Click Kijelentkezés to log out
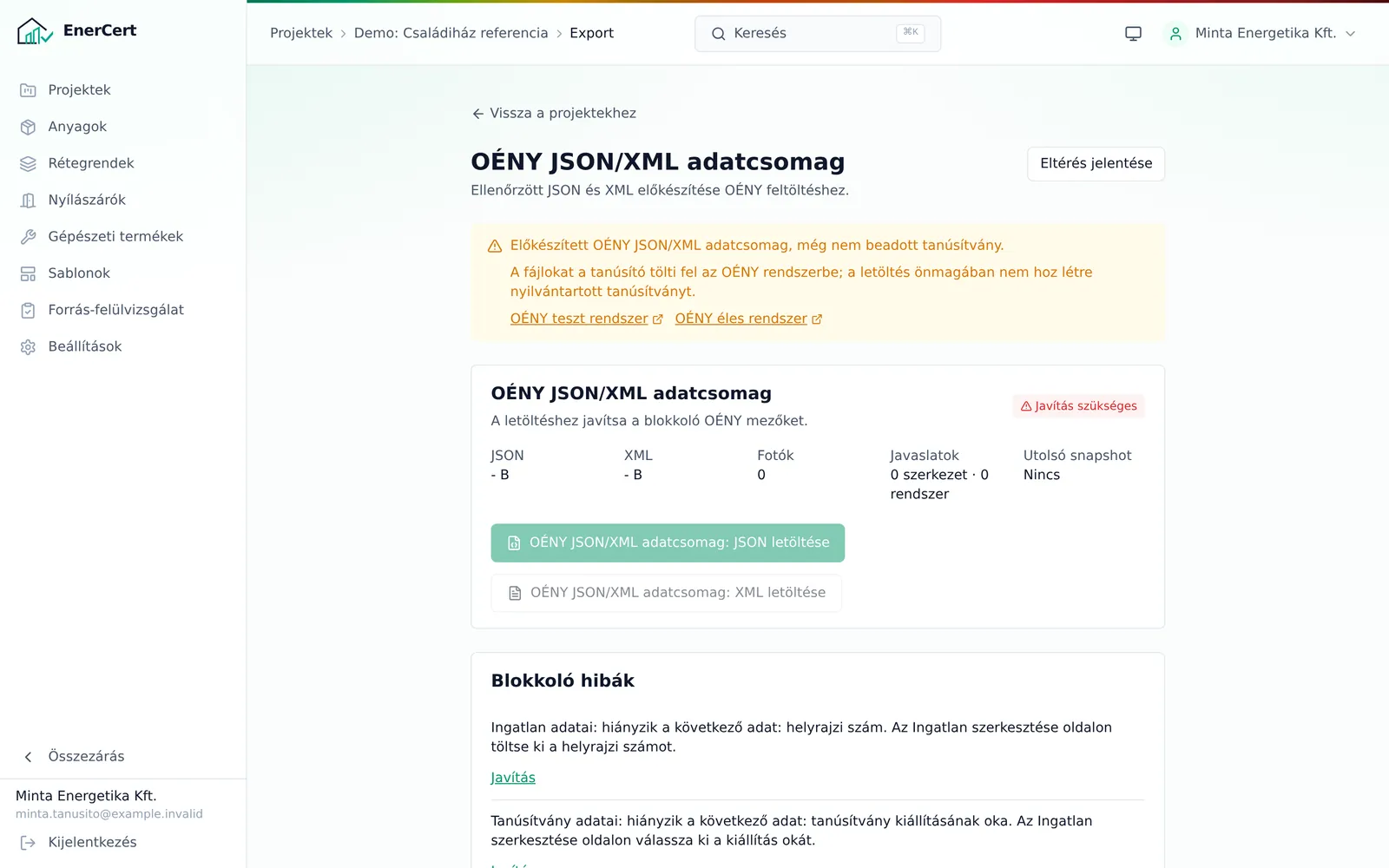The height and width of the screenshot is (868, 1389). click(x=92, y=843)
